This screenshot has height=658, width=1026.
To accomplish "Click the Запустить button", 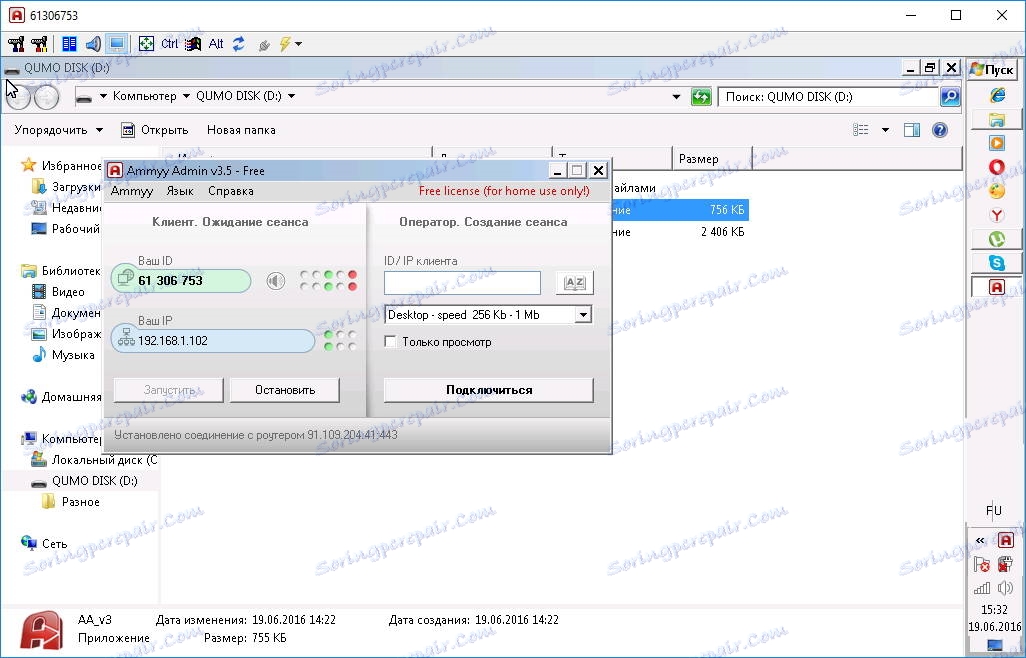I will click(x=169, y=390).
